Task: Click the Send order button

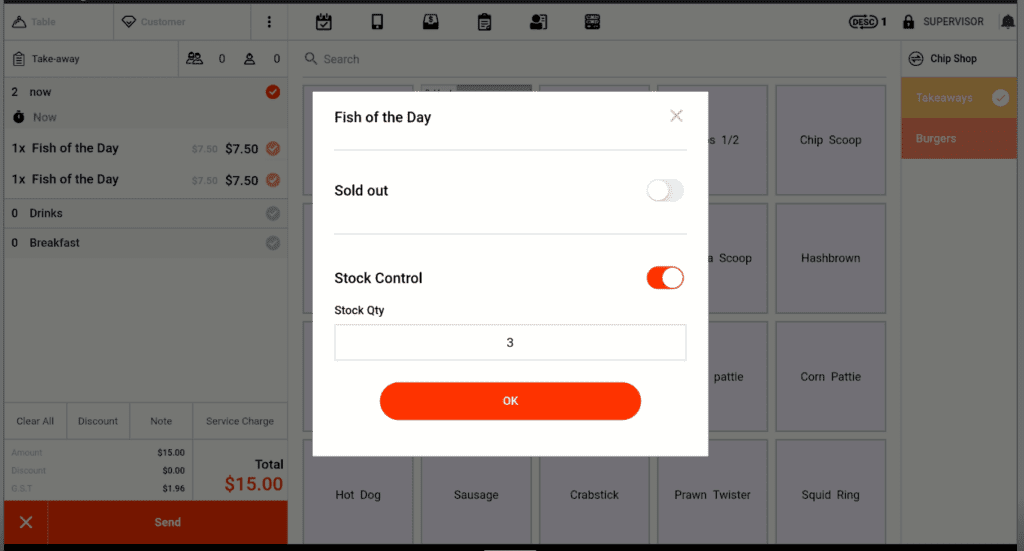Action: point(167,522)
